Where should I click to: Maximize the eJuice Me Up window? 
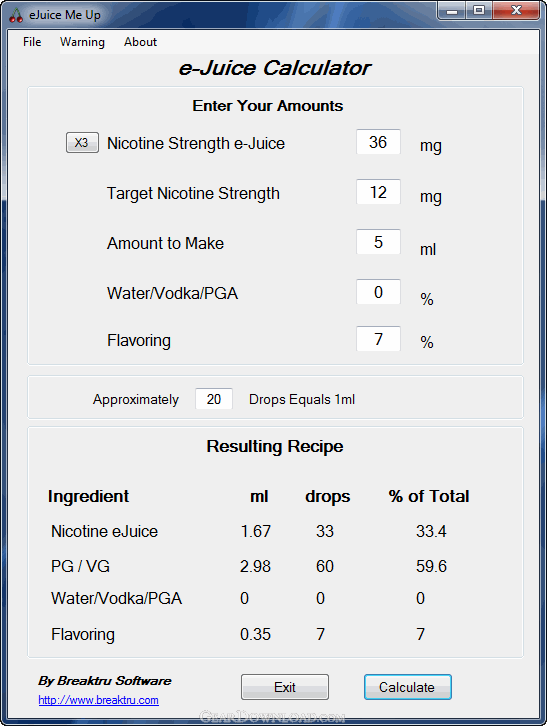tap(479, 11)
